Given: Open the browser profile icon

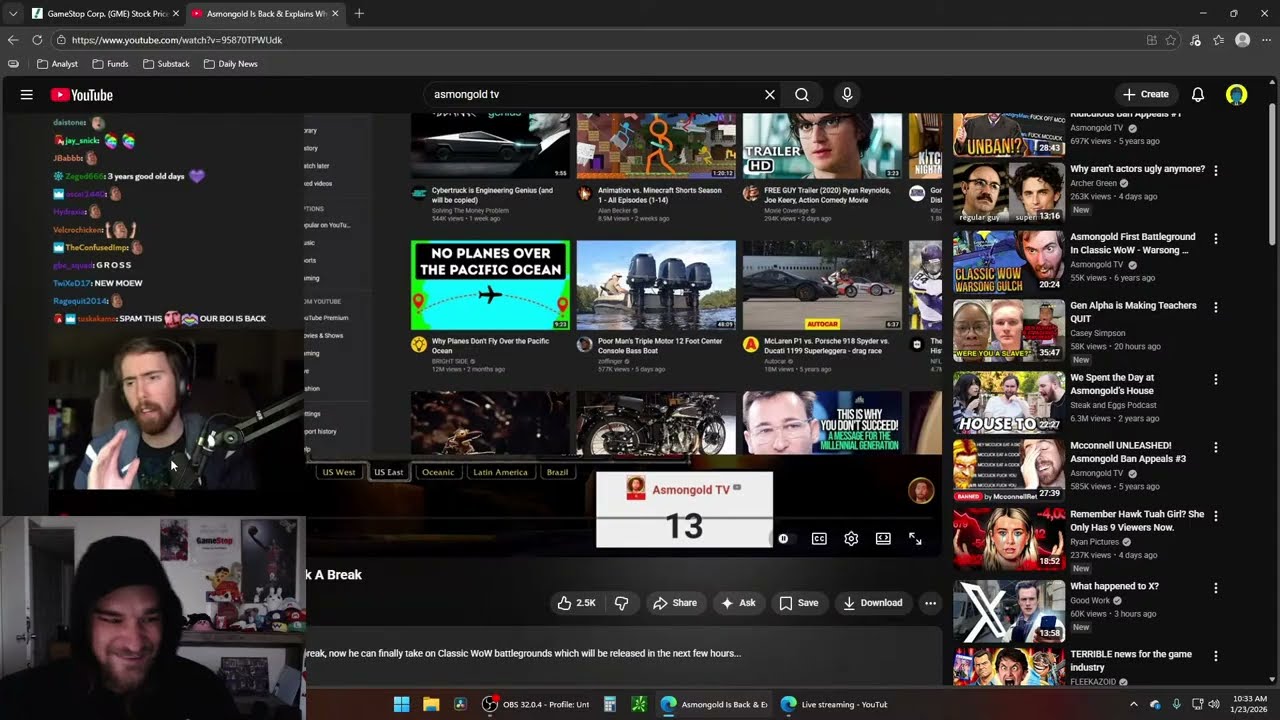Looking at the screenshot, I should 1242,40.
